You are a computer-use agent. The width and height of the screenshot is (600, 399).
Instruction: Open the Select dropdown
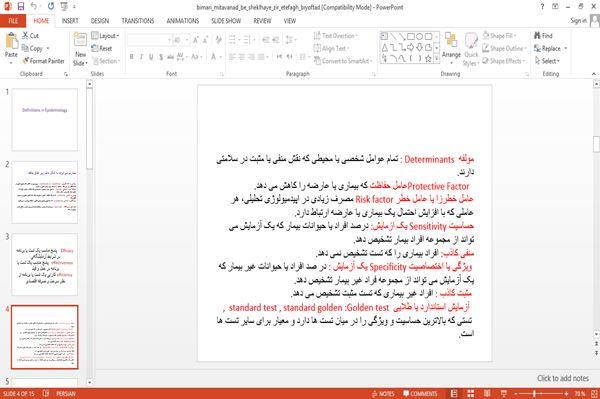tap(547, 61)
